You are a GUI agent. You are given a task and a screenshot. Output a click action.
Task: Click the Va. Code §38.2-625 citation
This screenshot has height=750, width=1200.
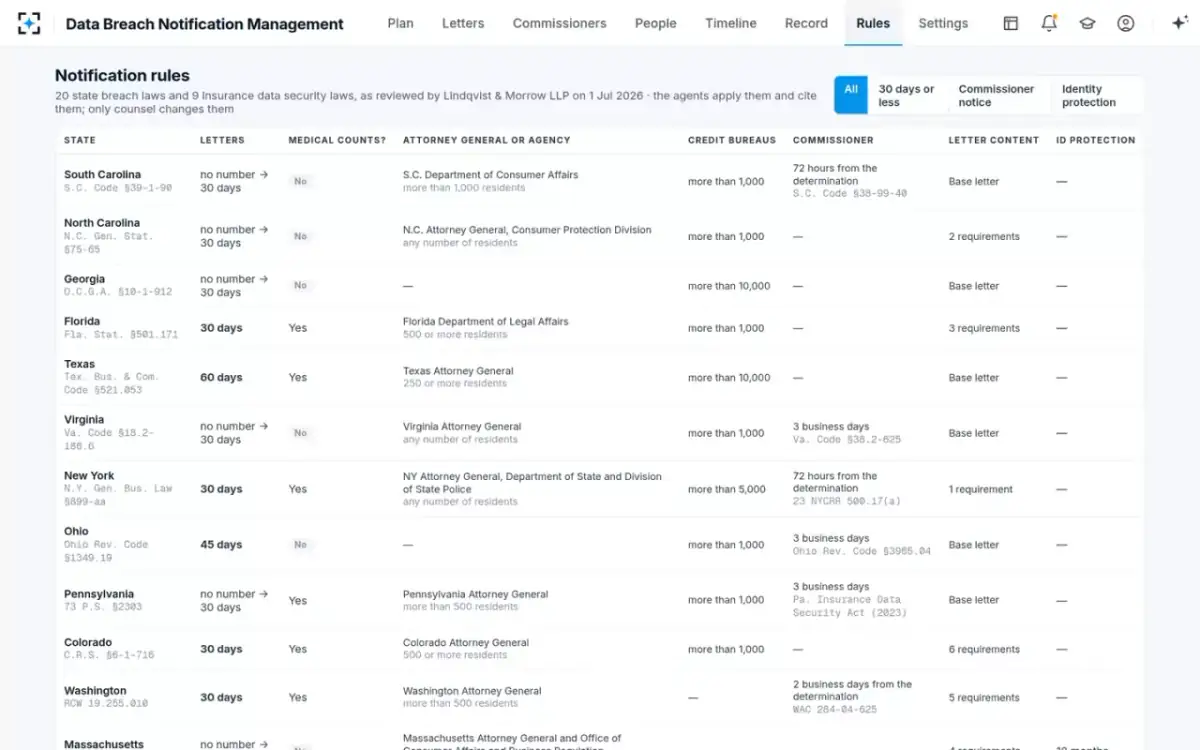847,440
